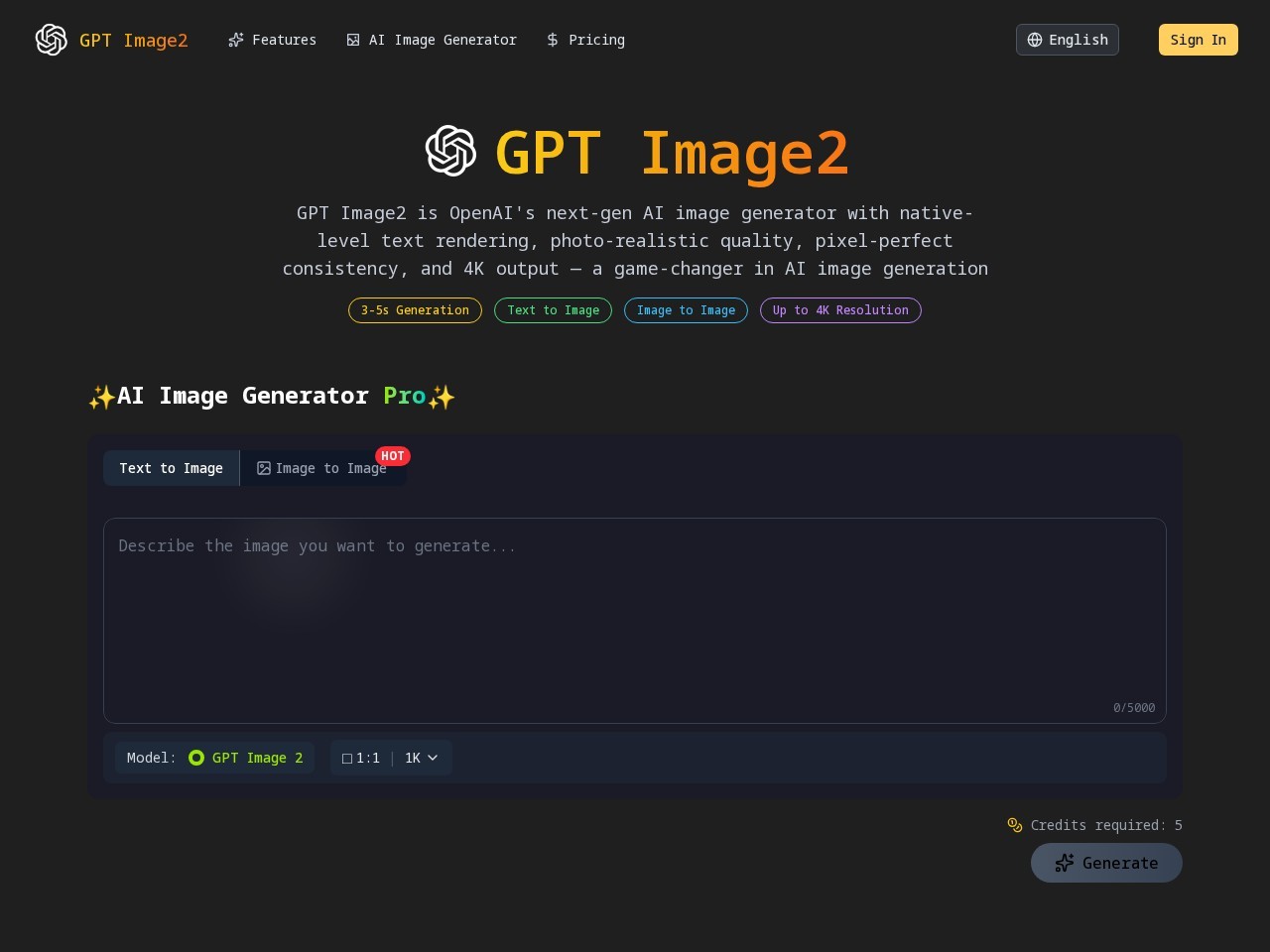Click the dollar icon beside Pricing

click(553, 40)
